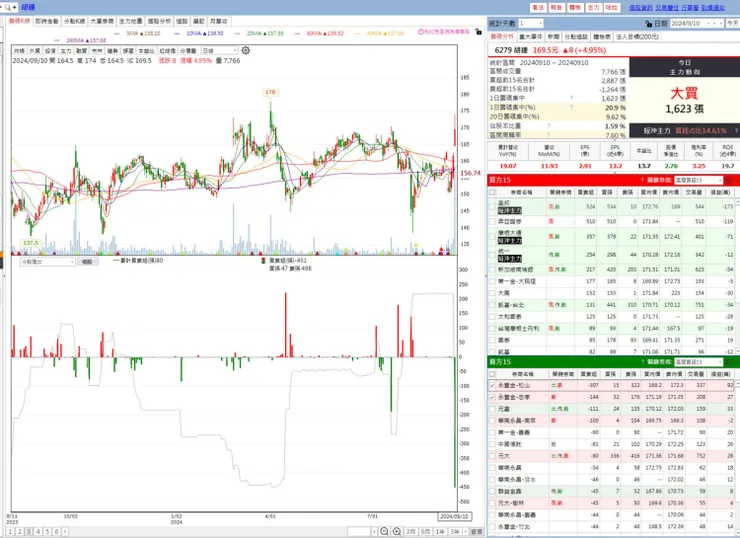This screenshot has height=538, width=740.
Task: Click the 融資 indicator button above chart
Action: pos(82,50)
